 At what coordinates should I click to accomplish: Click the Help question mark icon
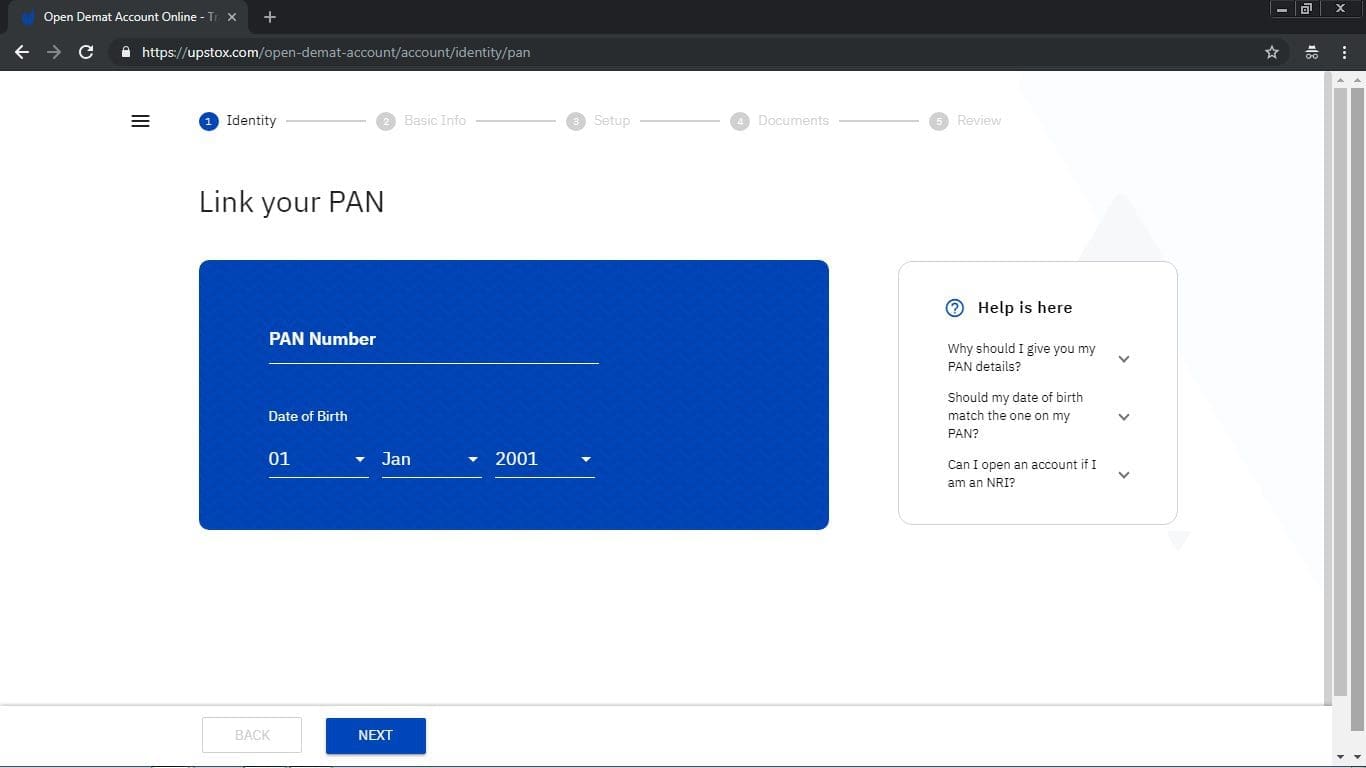(x=955, y=308)
